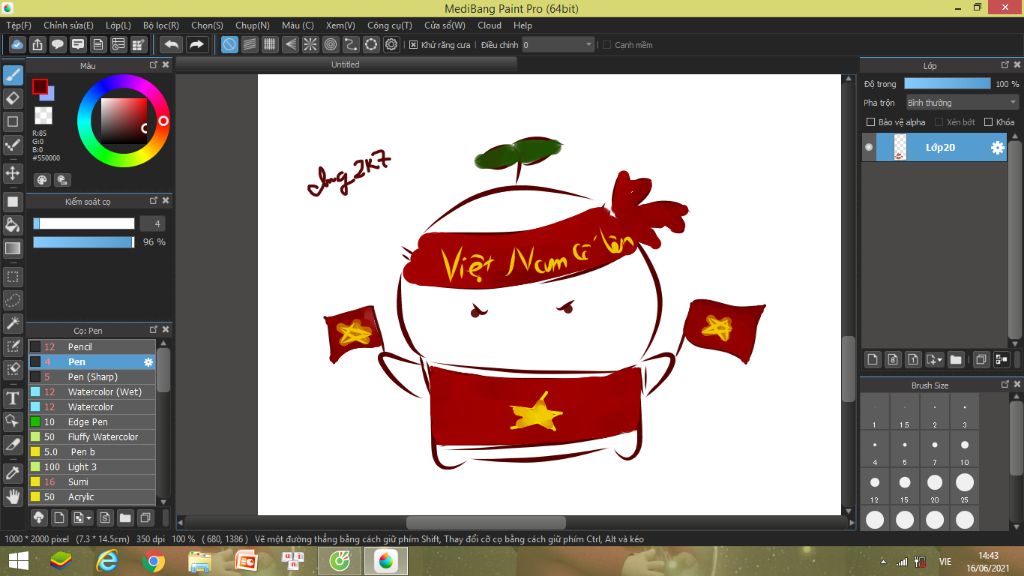Image resolution: width=1024 pixels, height=576 pixels.
Task: Enable parallel lines snap
Action: (249, 44)
